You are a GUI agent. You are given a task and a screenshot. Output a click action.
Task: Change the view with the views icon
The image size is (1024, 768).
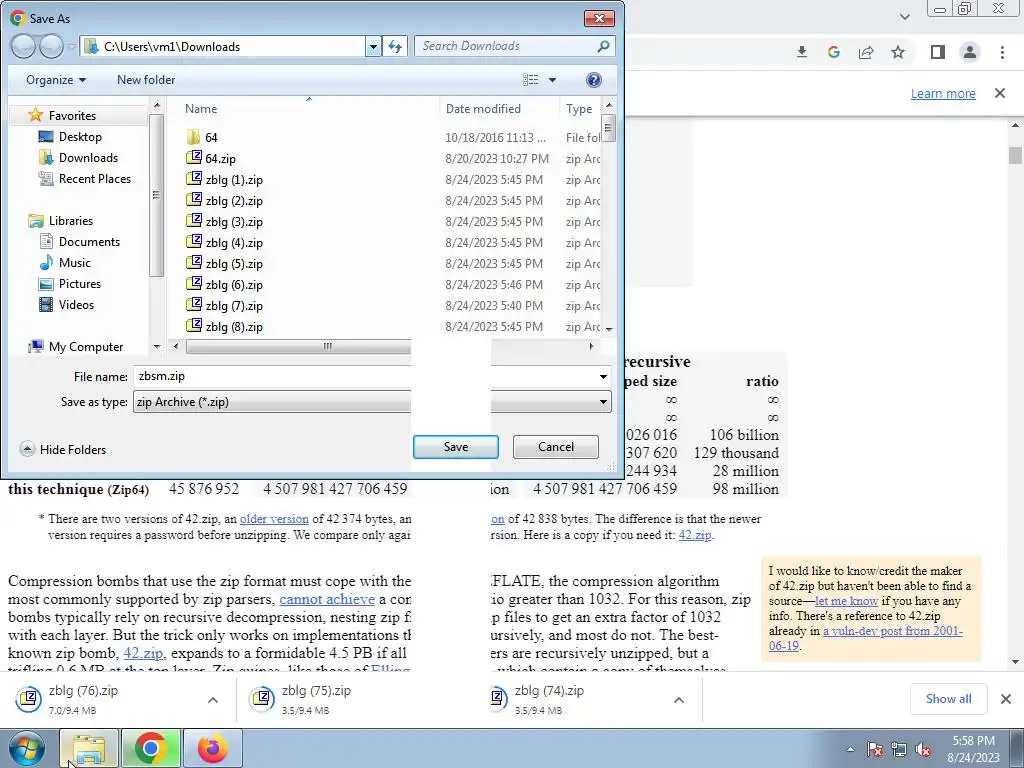531,80
